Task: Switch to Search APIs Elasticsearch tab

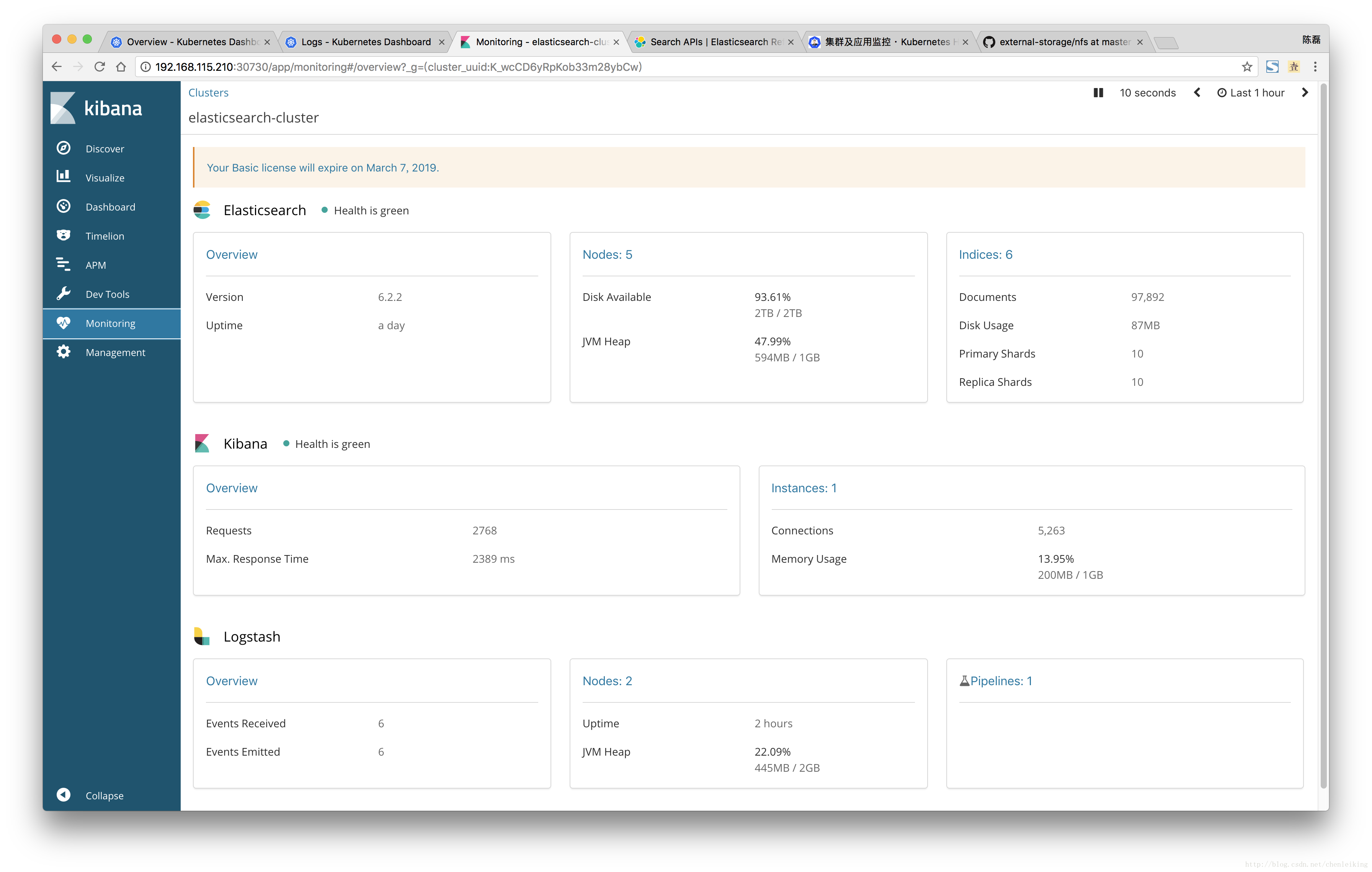Action: 714,42
